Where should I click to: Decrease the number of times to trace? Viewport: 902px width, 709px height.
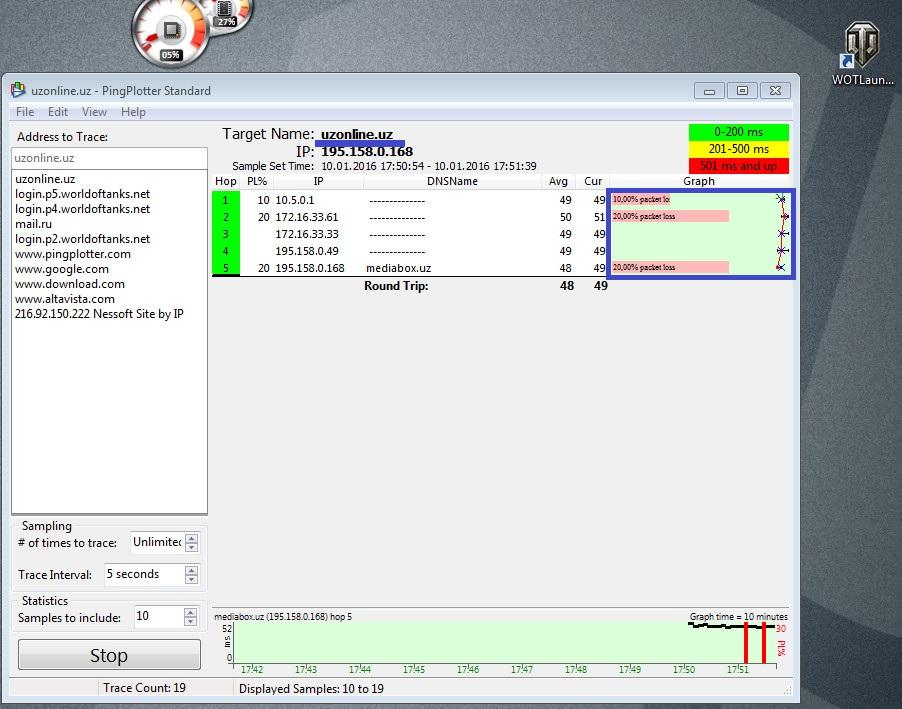pyautogui.click(x=192, y=547)
